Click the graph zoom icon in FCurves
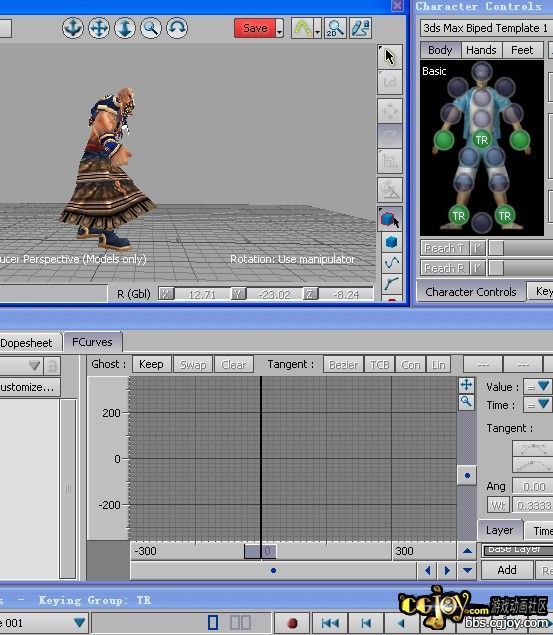 coord(466,402)
